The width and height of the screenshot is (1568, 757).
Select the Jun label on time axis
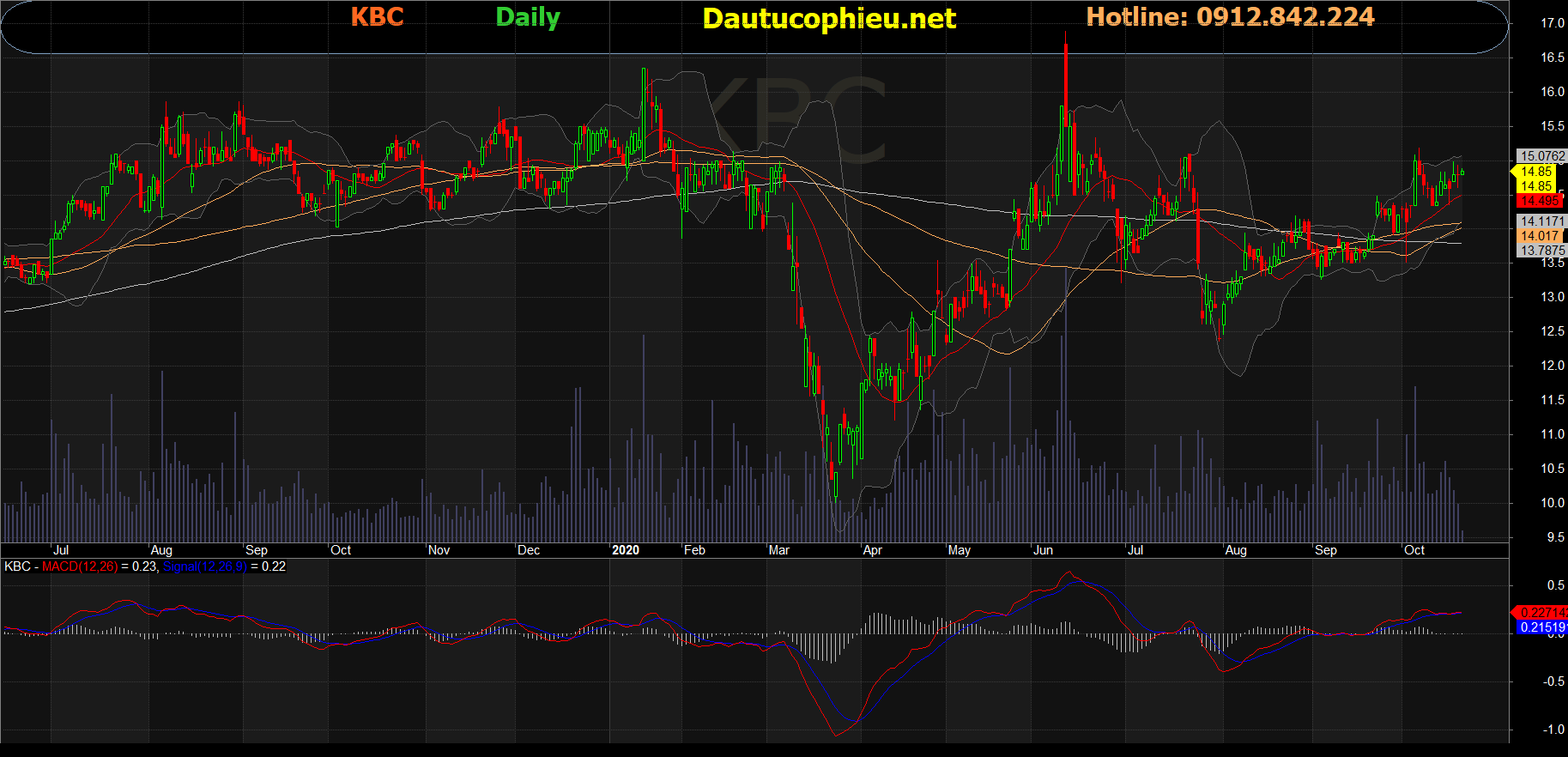click(1043, 550)
